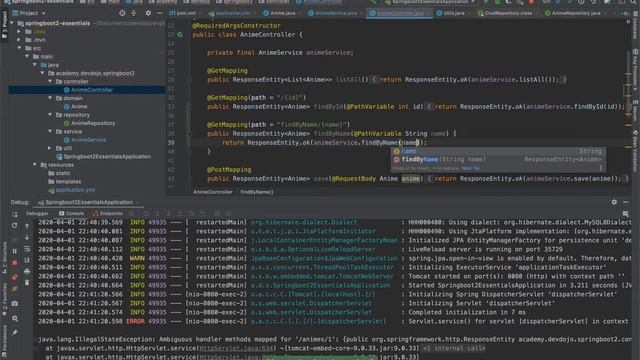Minimize the Debug tool window
The height and width of the screenshot is (360, 640).
[626, 202]
